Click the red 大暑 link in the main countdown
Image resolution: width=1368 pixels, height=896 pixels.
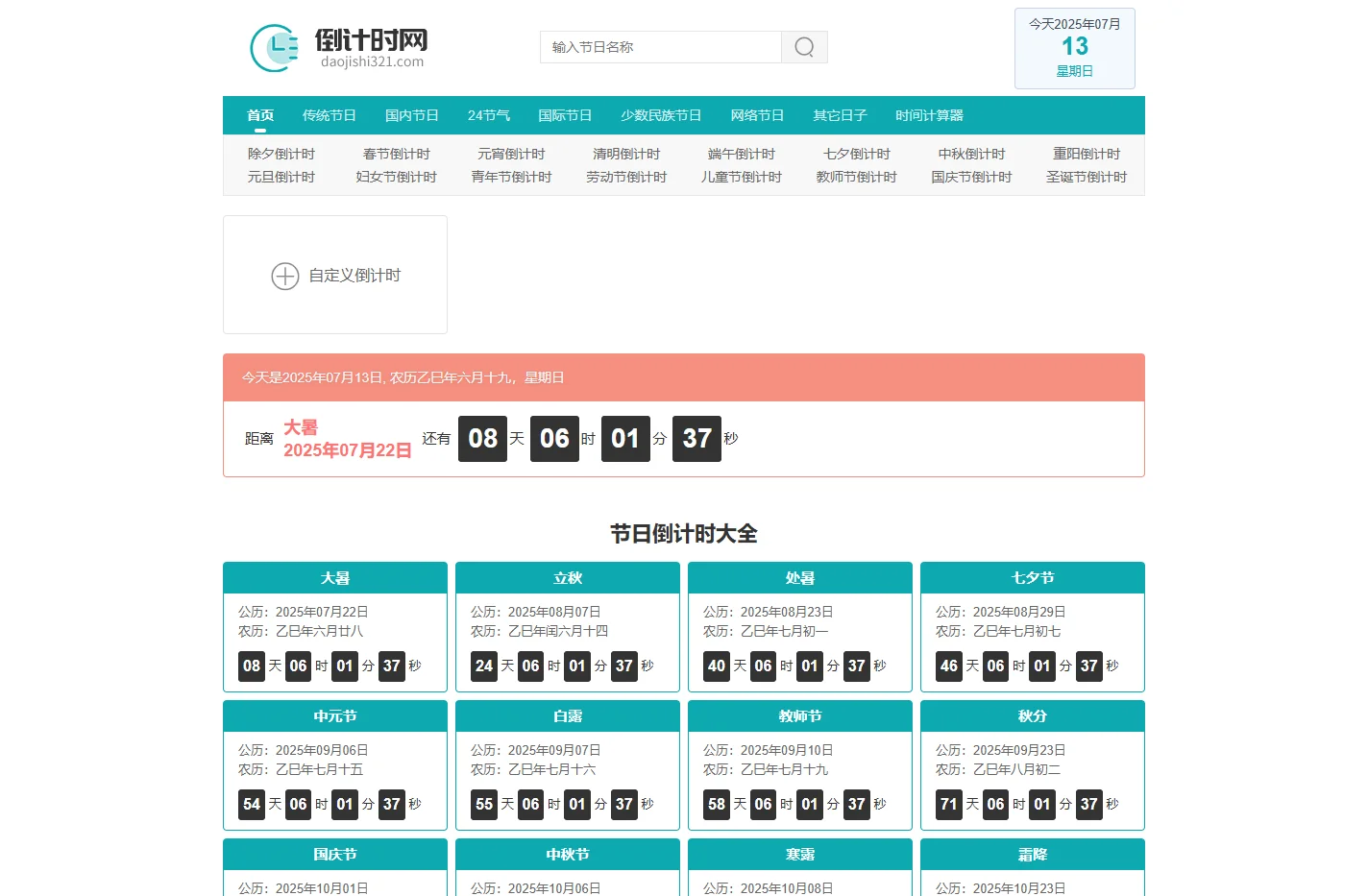click(301, 427)
